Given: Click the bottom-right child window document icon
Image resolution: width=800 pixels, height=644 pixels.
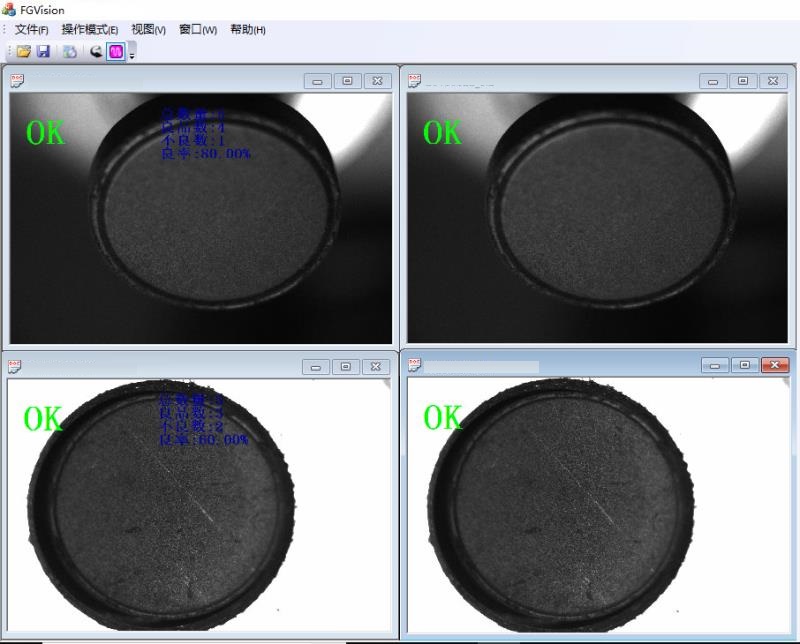Looking at the screenshot, I should pos(415,365).
